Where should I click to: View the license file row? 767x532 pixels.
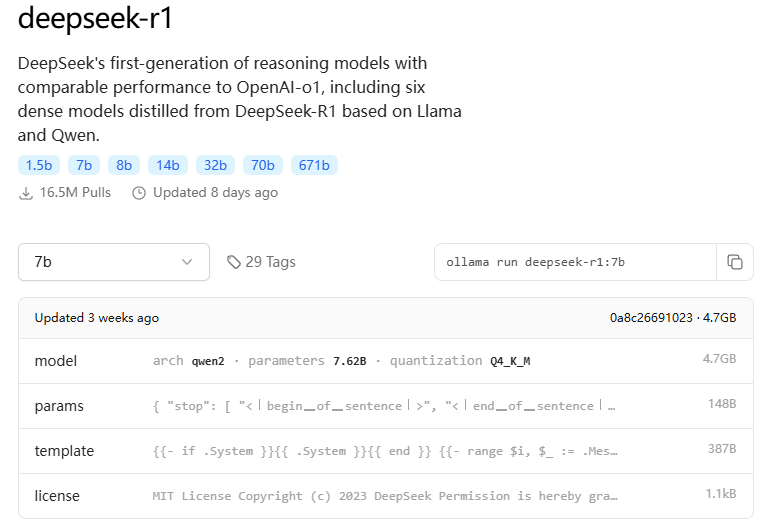coord(385,496)
